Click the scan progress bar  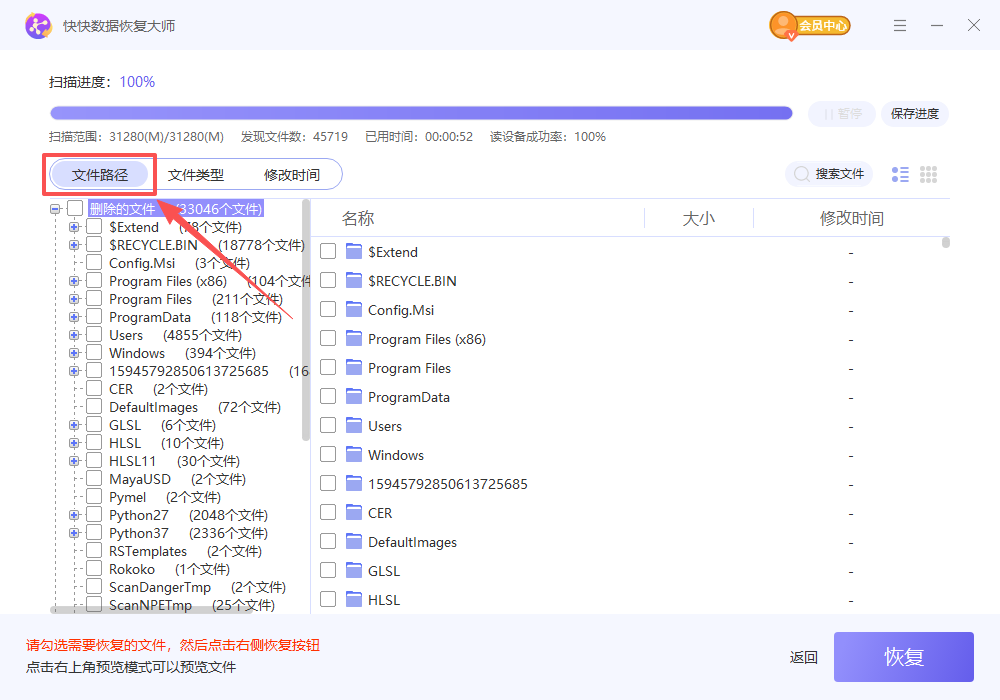click(420, 112)
